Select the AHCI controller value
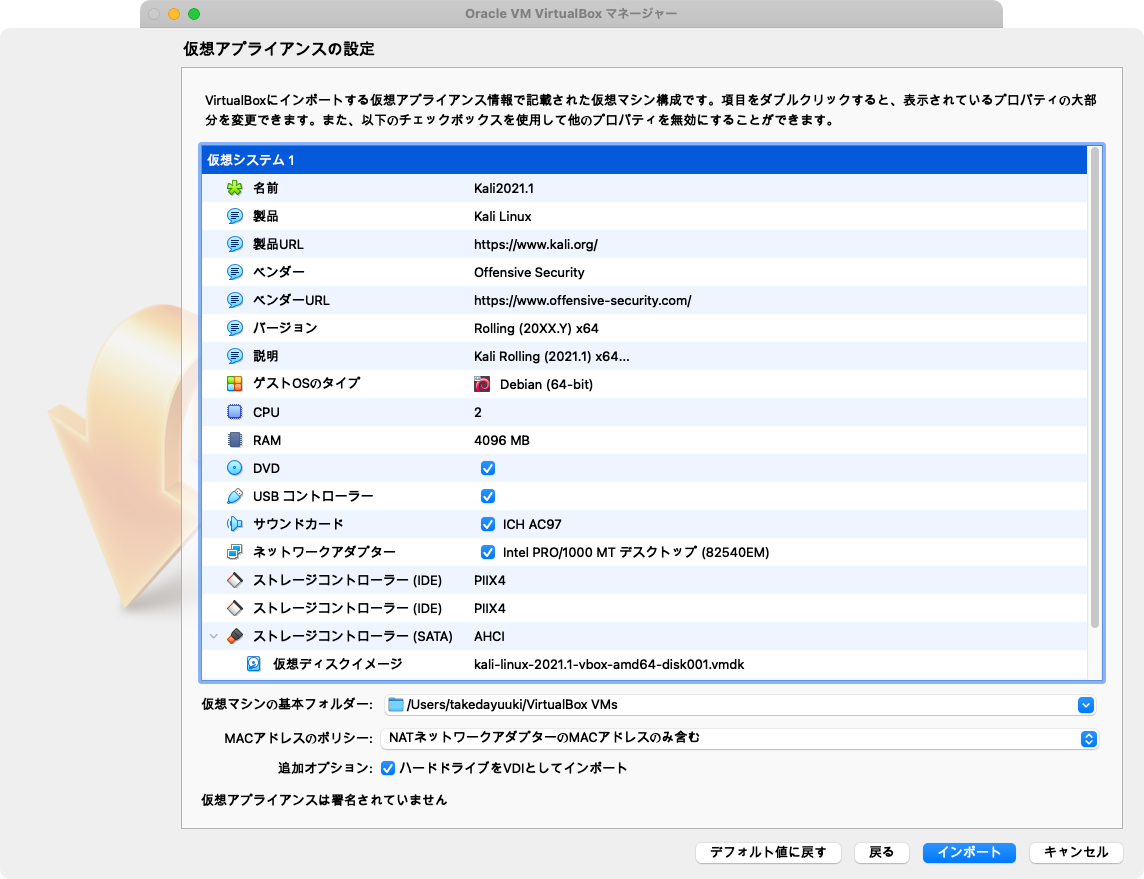This screenshot has height=879, width=1144. click(489, 636)
